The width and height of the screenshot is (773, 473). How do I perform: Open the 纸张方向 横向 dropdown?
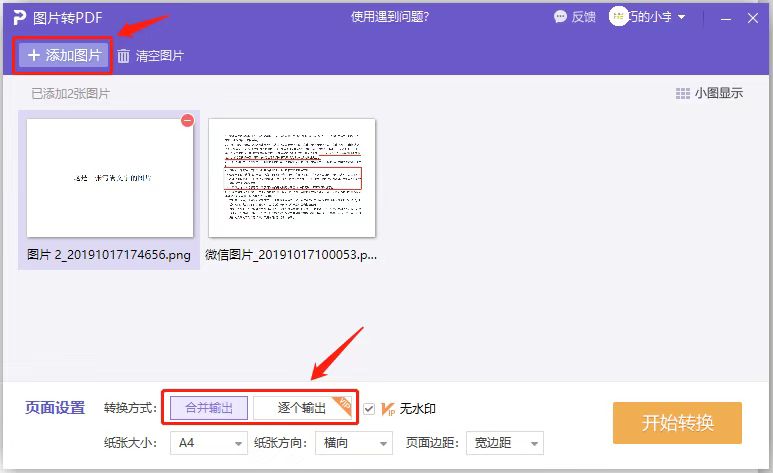[x=354, y=443]
